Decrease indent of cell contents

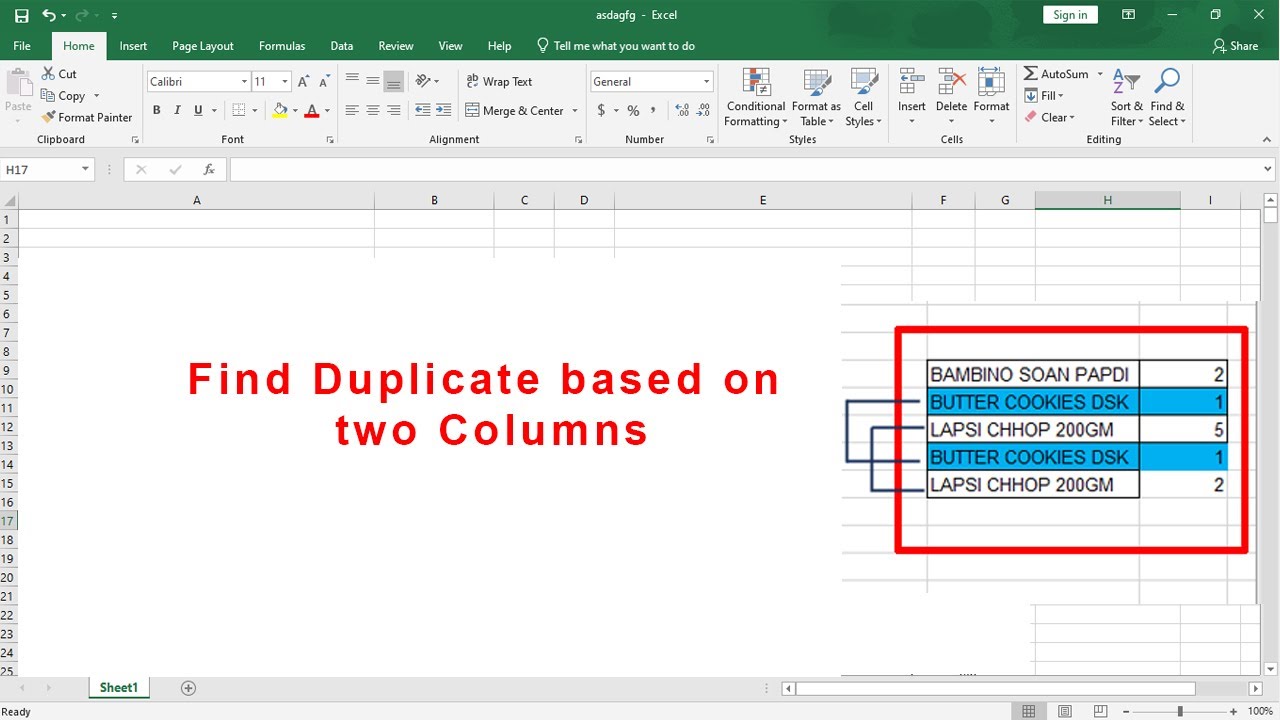(423, 111)
